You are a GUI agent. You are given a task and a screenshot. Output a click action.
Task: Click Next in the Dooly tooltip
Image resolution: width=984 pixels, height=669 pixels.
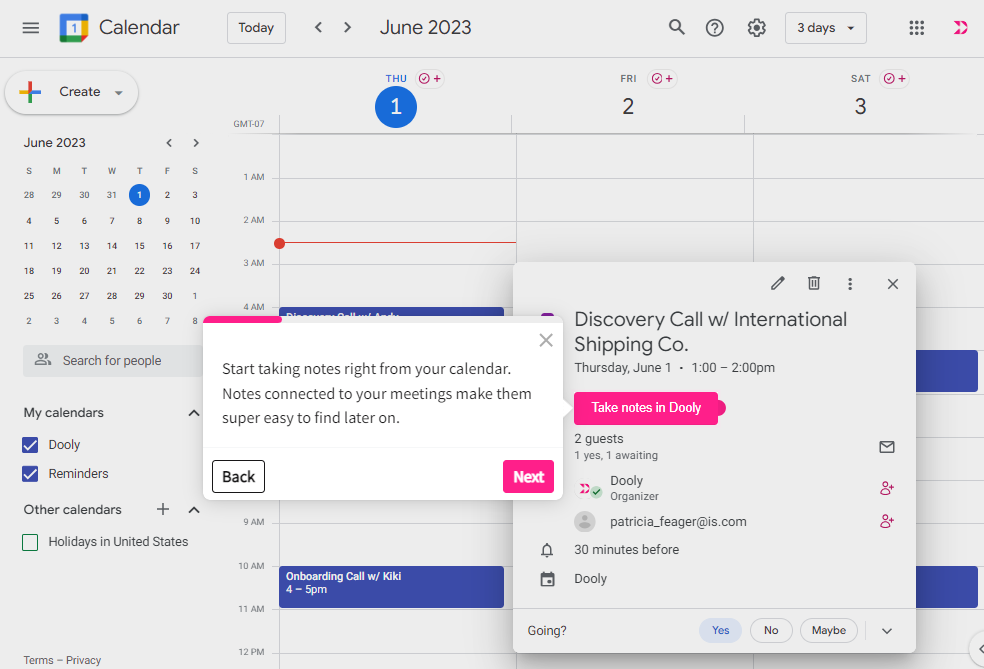click(528, 476)
